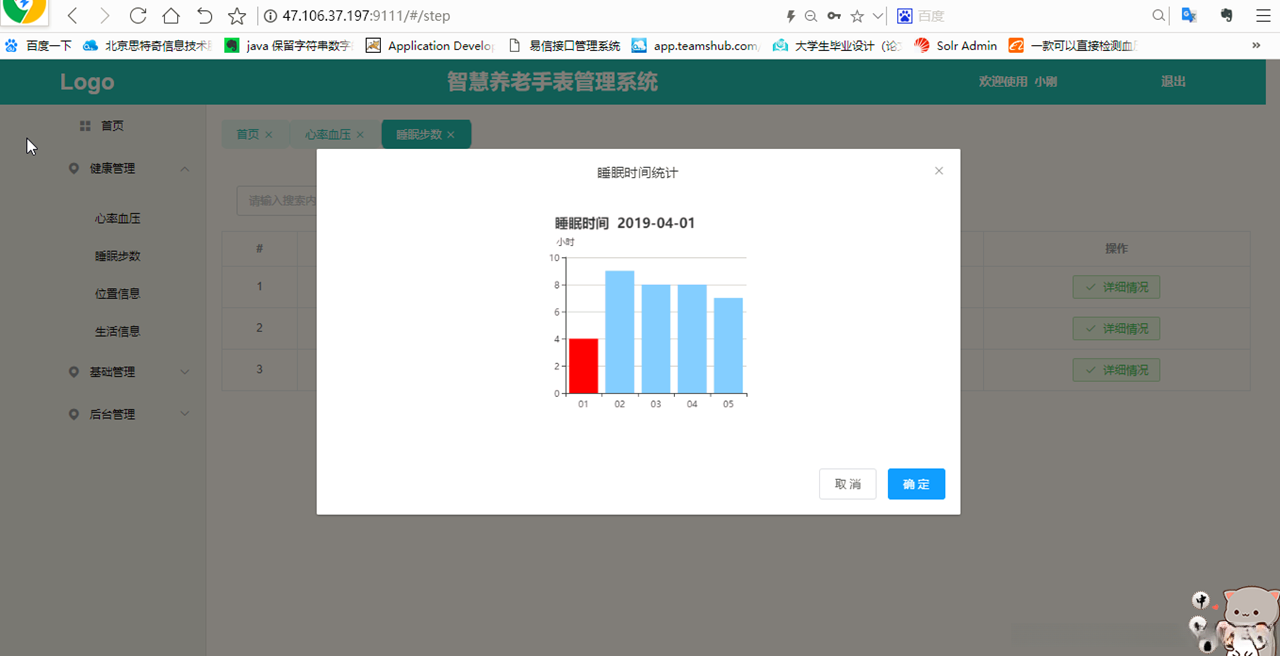Click the location pin icon beside 健康管理

tap(72, 168)
